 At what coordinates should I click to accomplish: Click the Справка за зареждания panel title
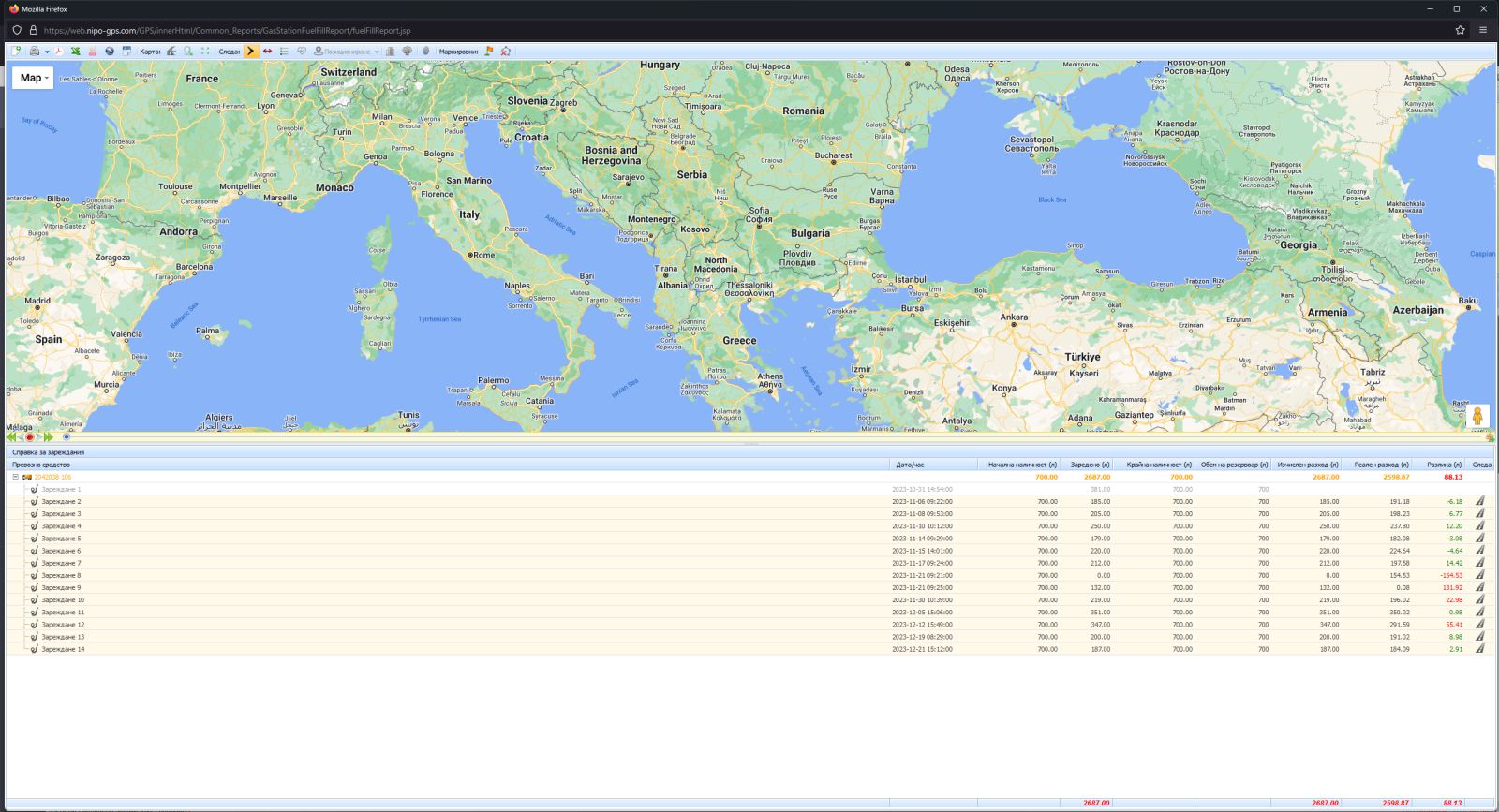tap(49, 452)
